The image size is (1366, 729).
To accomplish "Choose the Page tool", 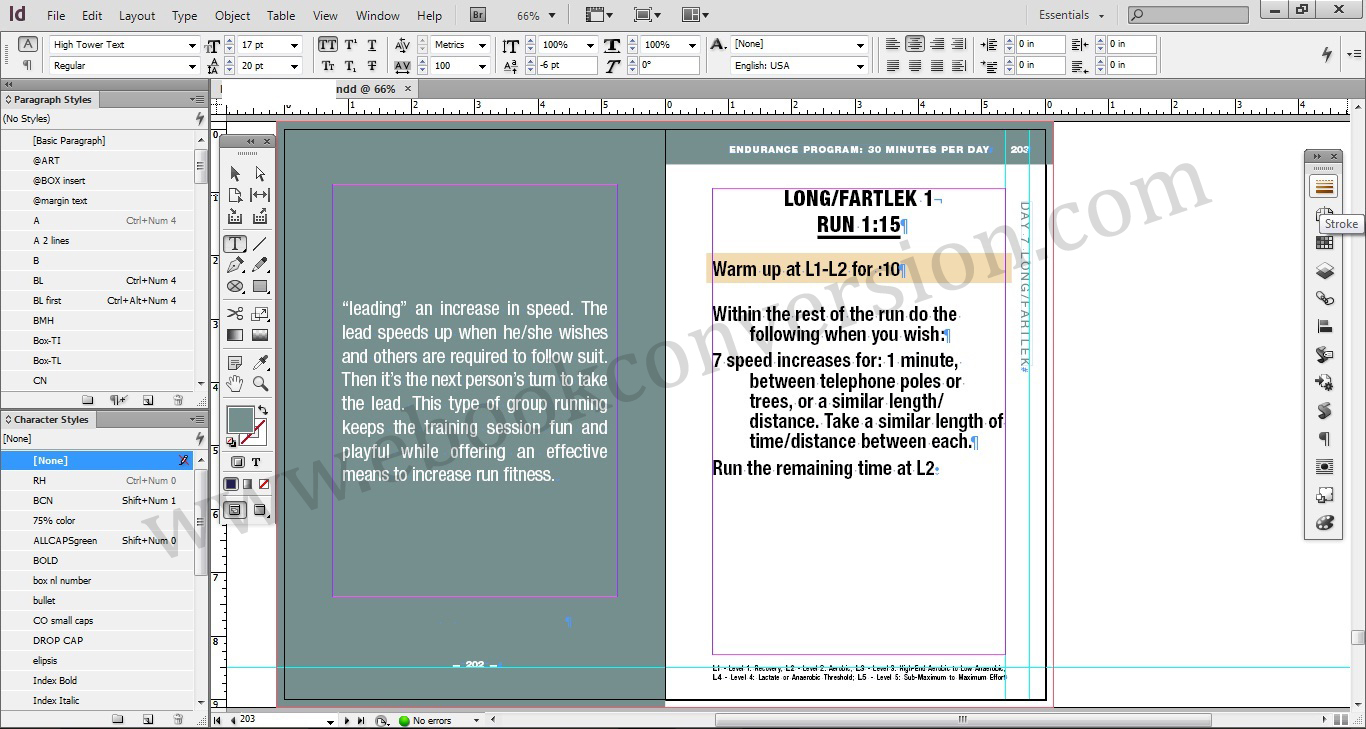I will [x=235, y=195].
